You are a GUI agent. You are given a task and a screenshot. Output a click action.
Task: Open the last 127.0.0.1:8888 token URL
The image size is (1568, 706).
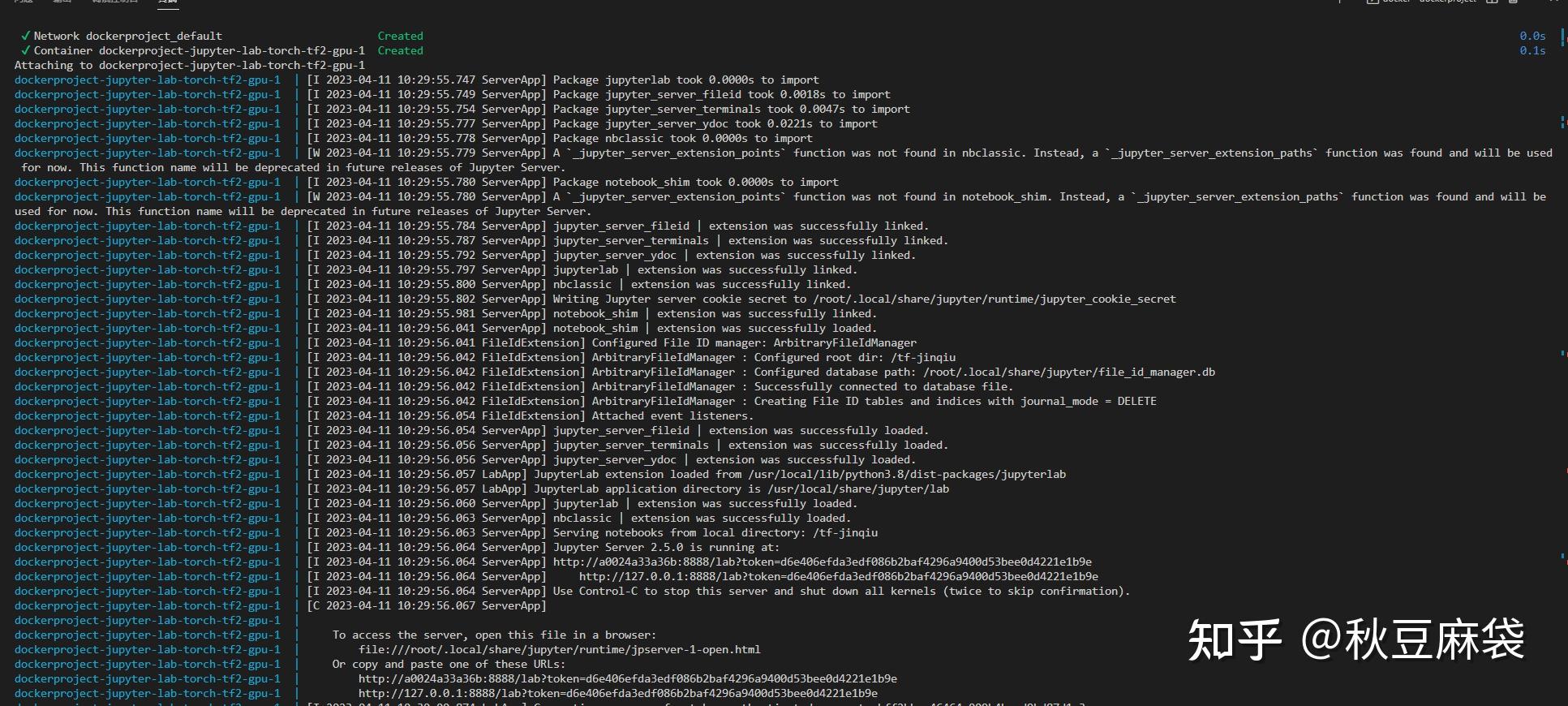618,693
